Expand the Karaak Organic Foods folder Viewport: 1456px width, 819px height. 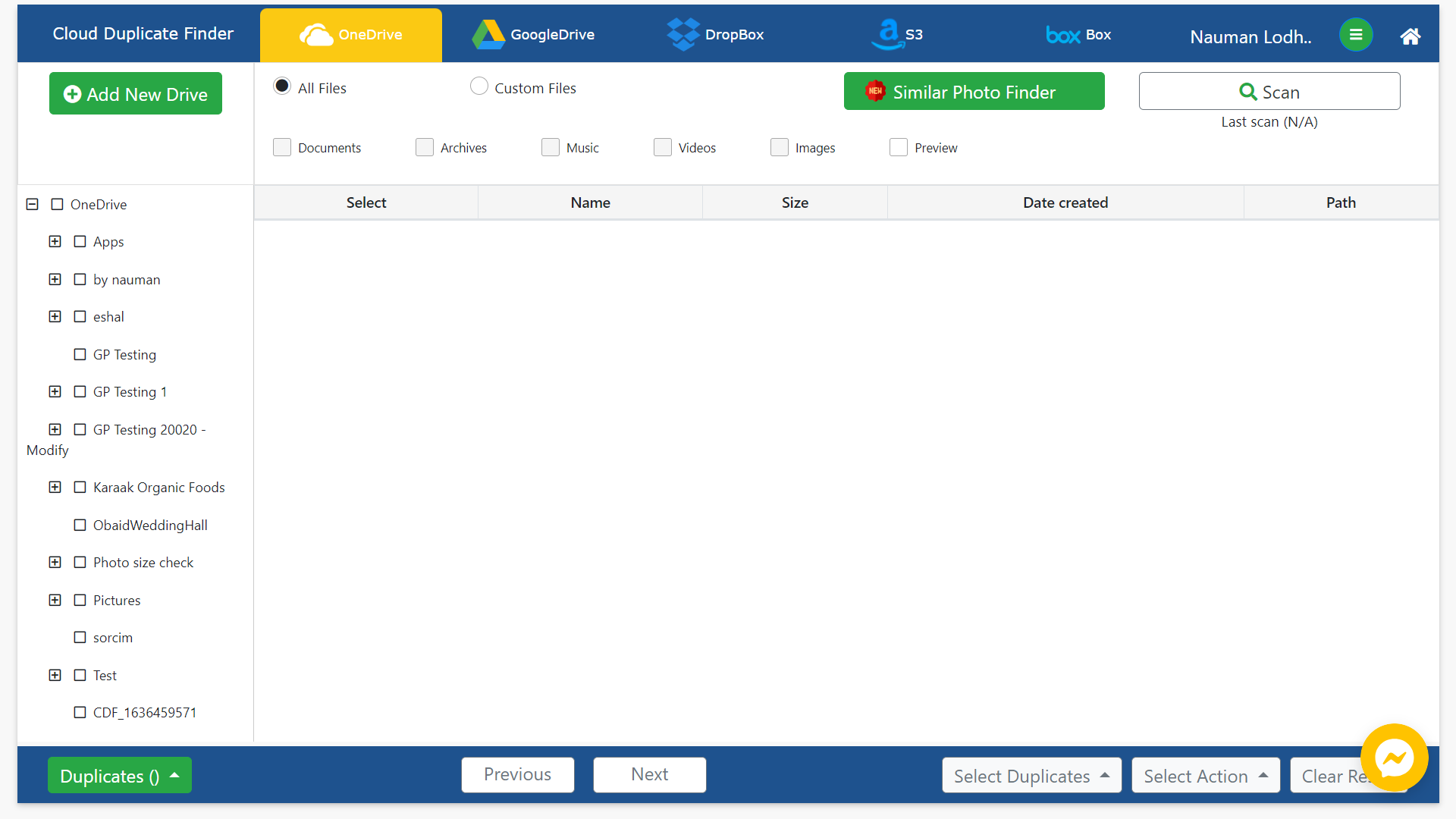[x=55, y=487]
